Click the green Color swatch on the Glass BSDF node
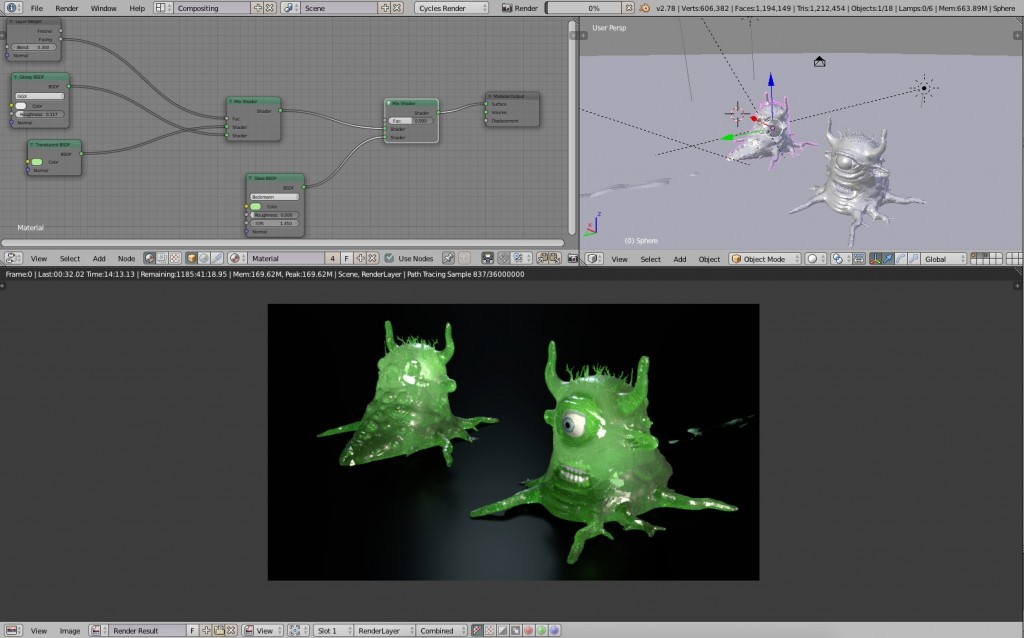 [255, 206]
